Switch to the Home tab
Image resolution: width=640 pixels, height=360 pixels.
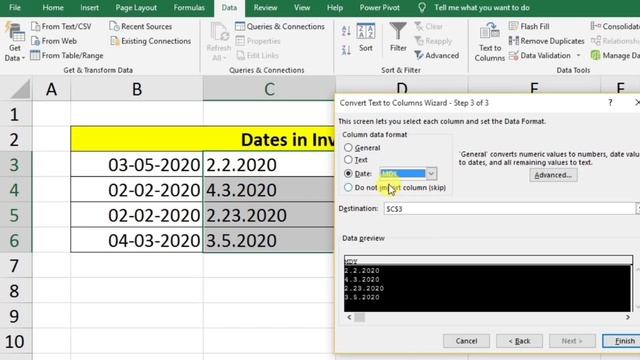coord(53,8)
